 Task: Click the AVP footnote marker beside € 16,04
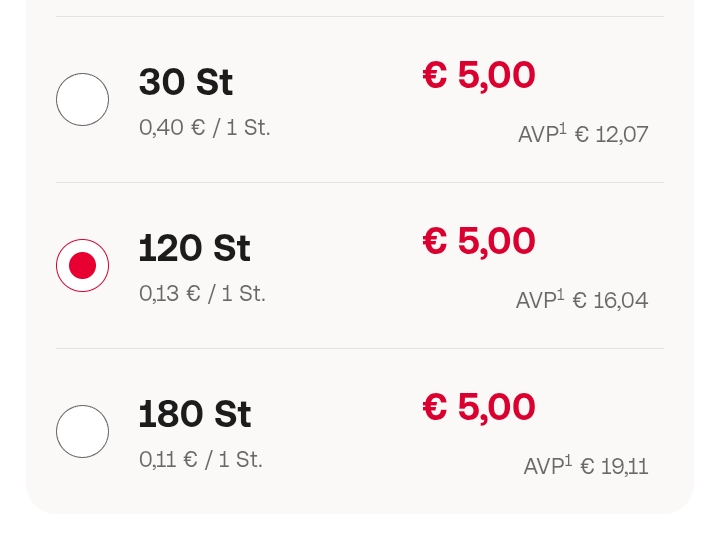click(560, 294)
